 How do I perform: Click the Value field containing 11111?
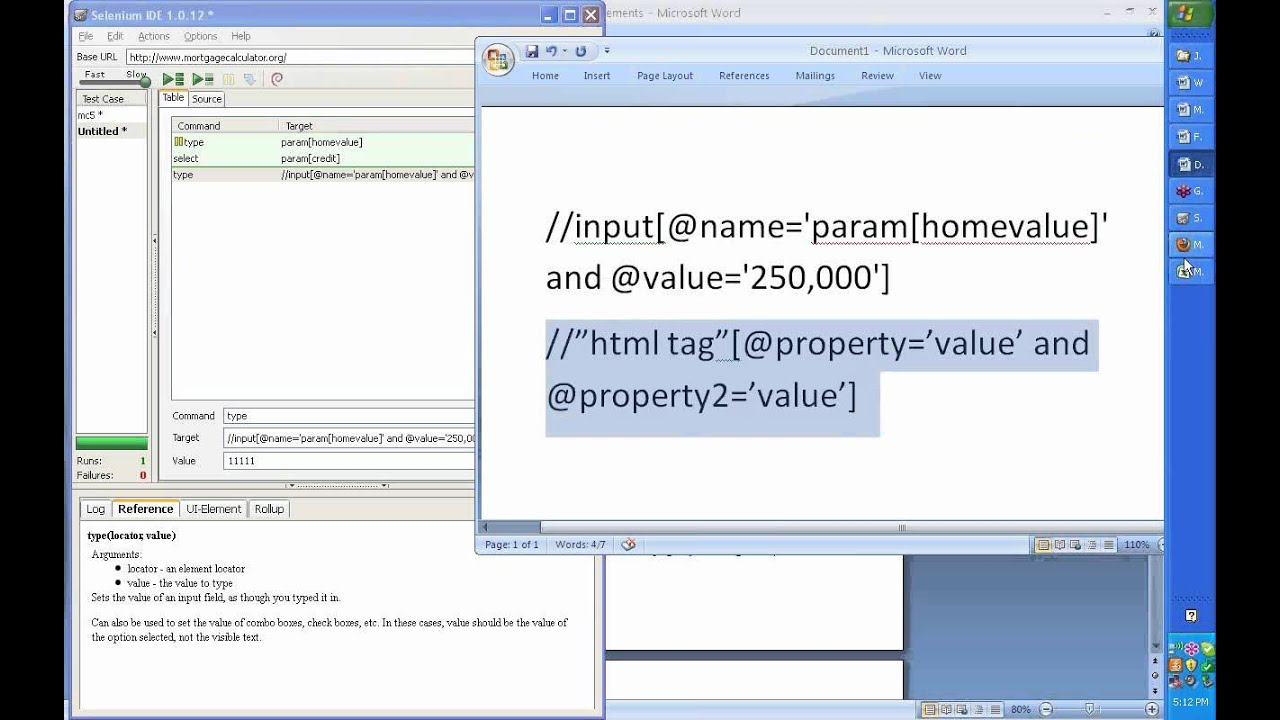point(348,461)
